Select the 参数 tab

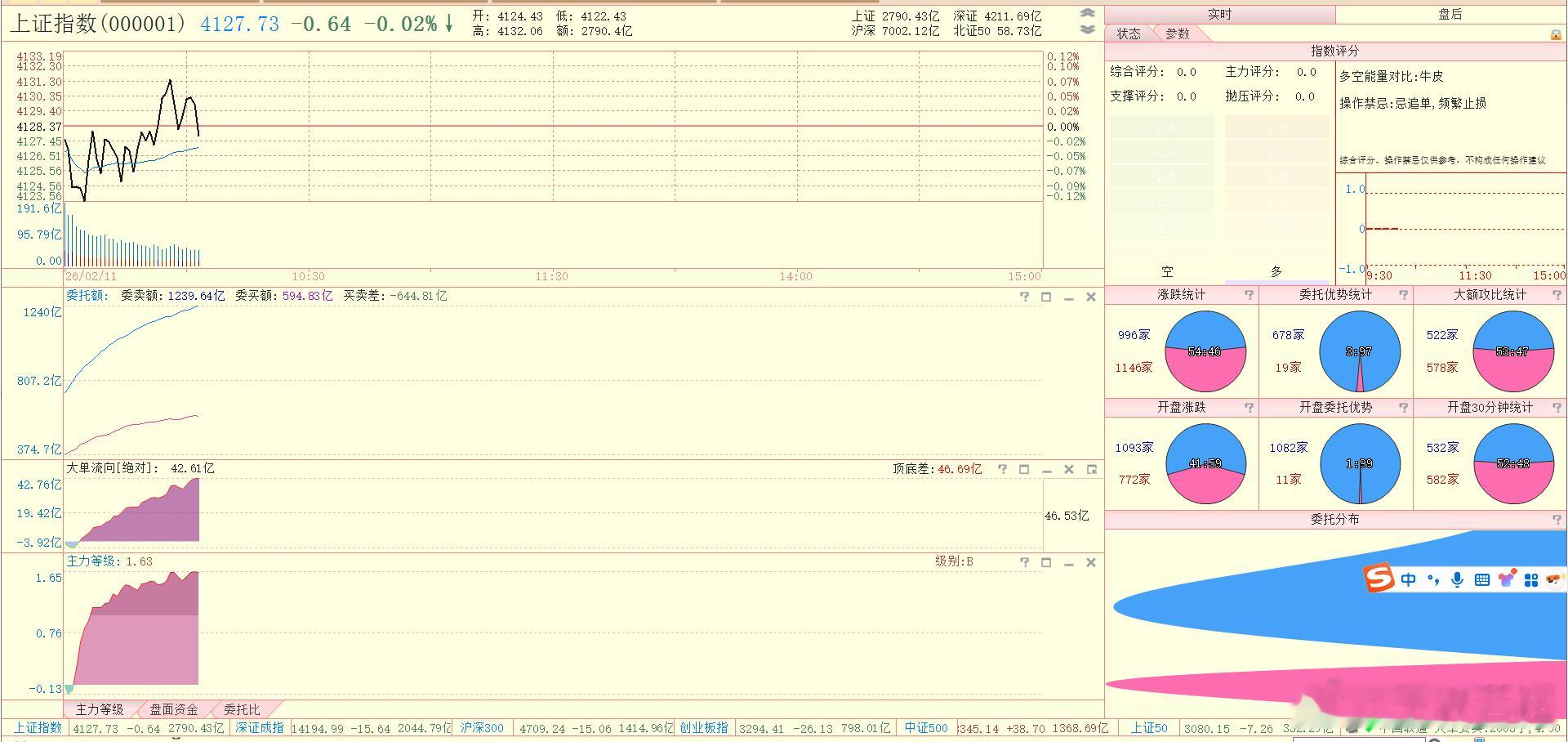[x=1177, y=34]
